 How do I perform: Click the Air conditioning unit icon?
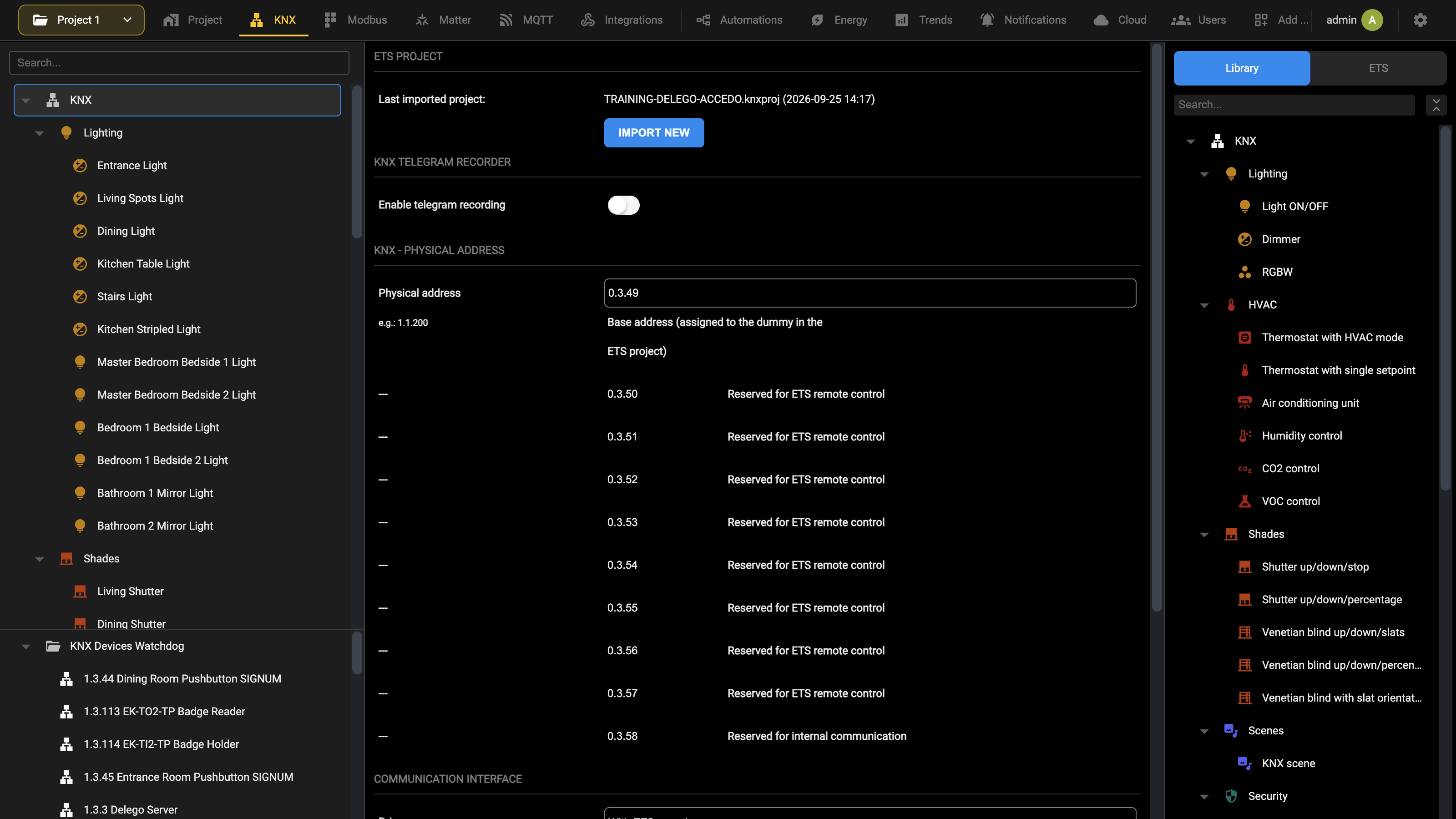point(1244,403)
